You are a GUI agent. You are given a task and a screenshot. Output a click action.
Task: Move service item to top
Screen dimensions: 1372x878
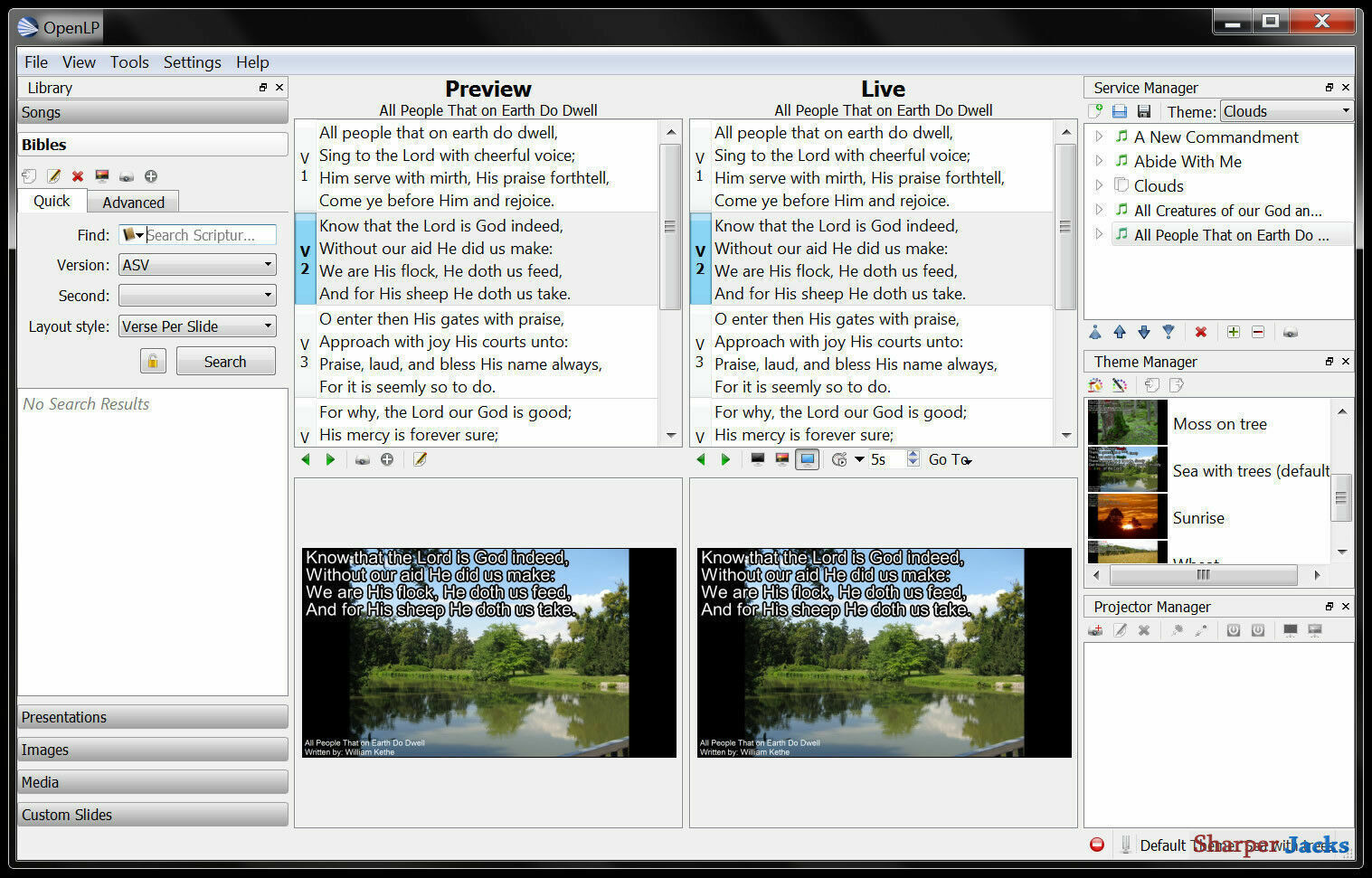click(1095, 332)
